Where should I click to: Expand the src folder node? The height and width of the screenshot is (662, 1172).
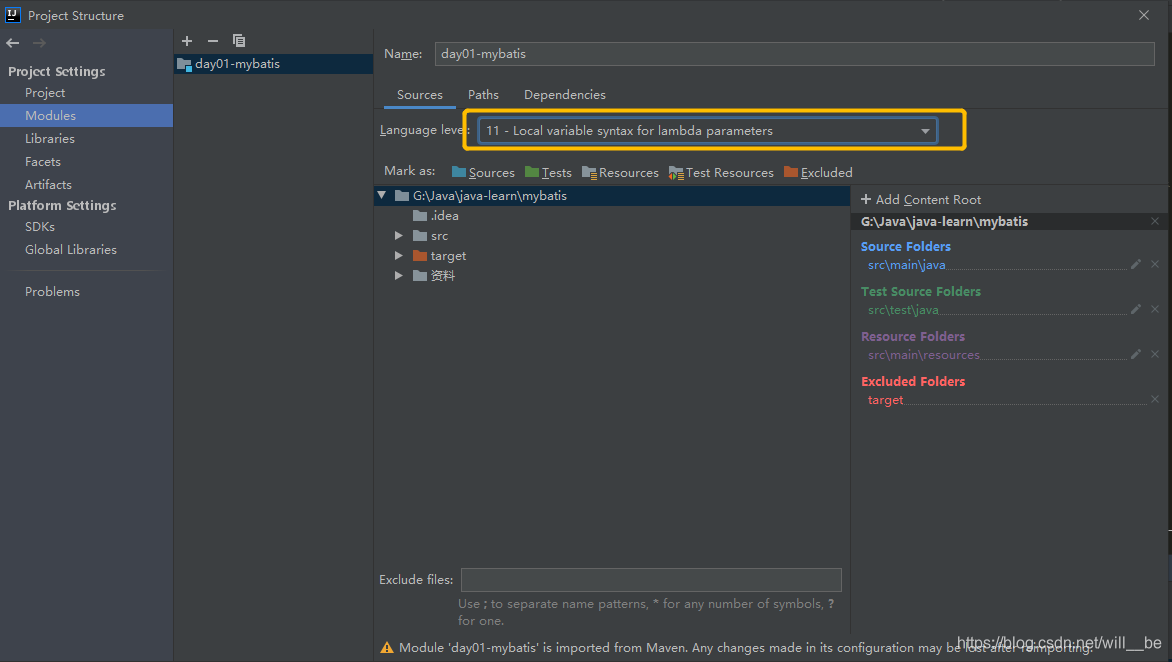pos(398,235)
